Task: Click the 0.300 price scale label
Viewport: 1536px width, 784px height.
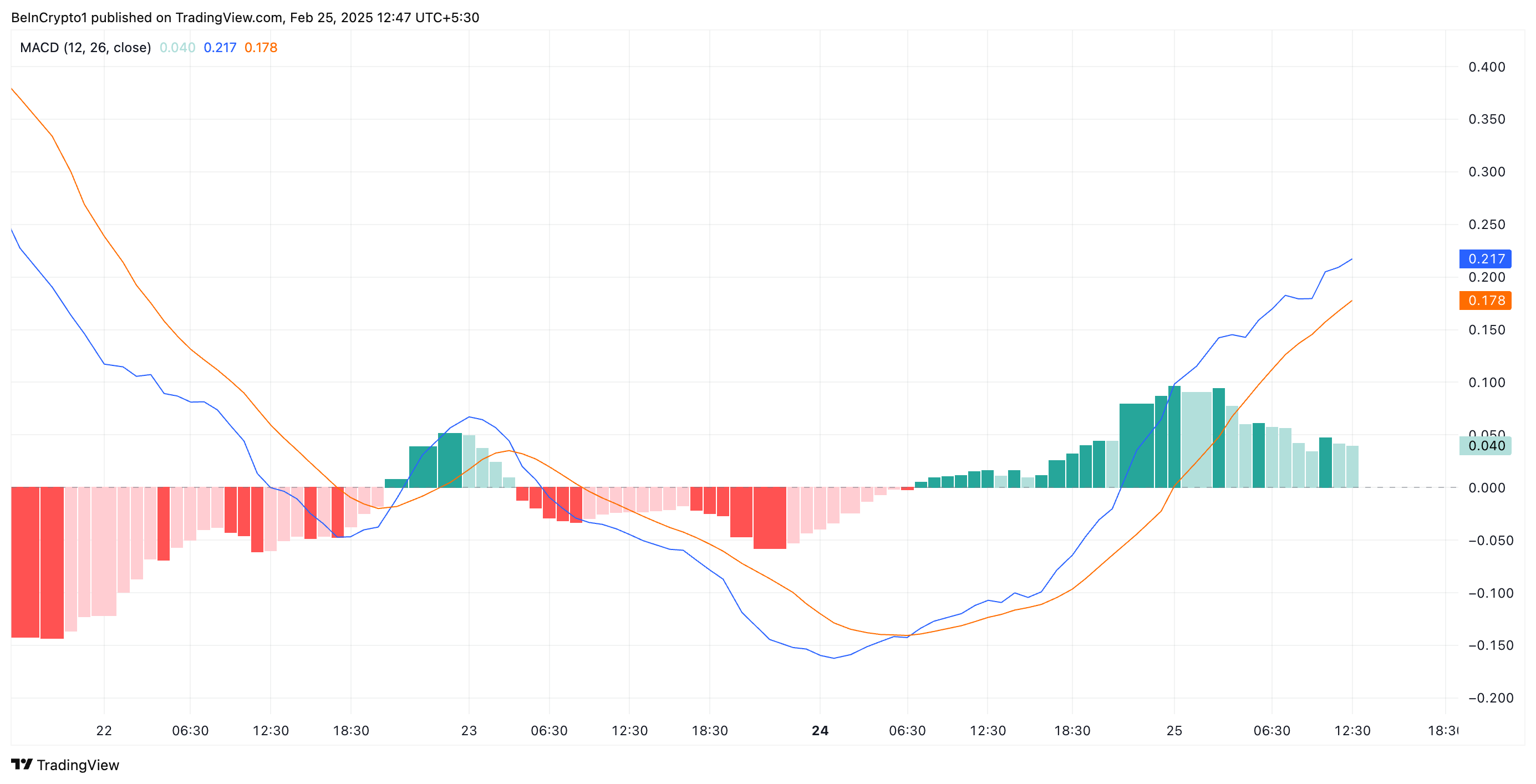Action: coord(1487,172)
